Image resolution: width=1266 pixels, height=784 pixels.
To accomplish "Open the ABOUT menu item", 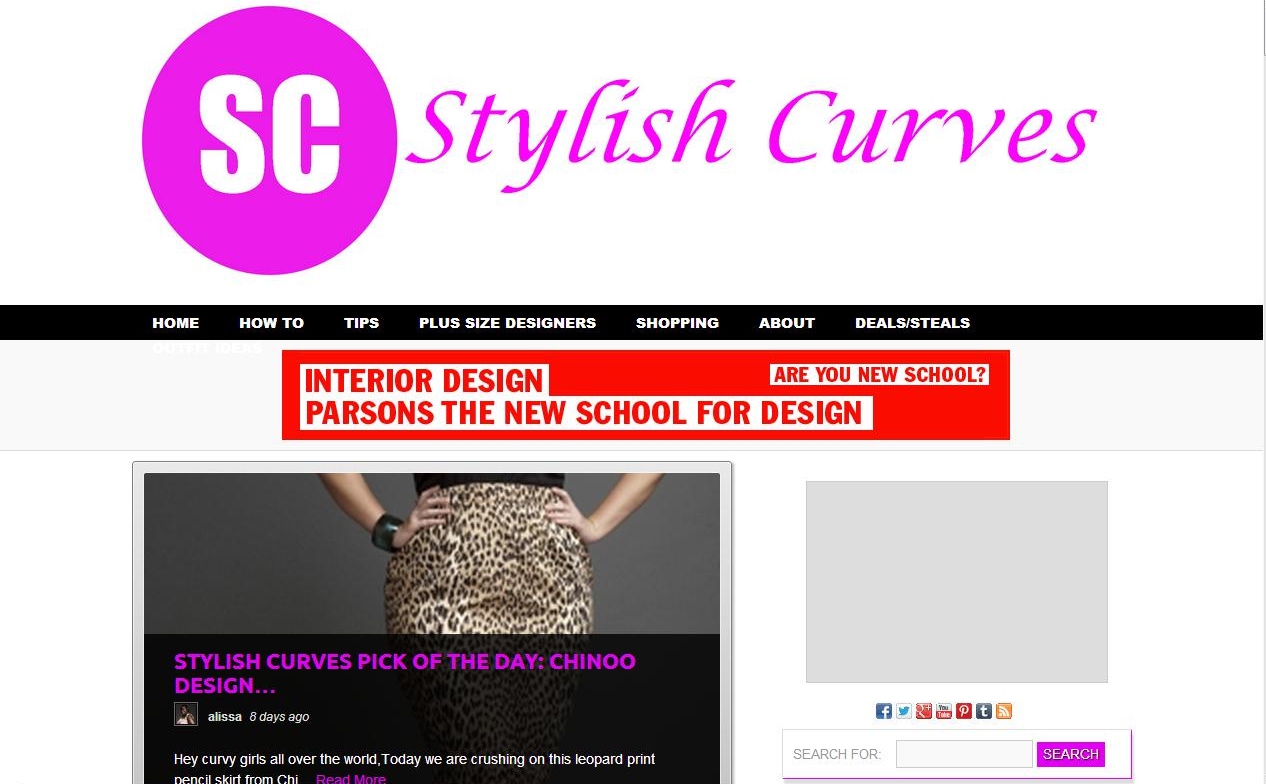I will click(787, 323).
